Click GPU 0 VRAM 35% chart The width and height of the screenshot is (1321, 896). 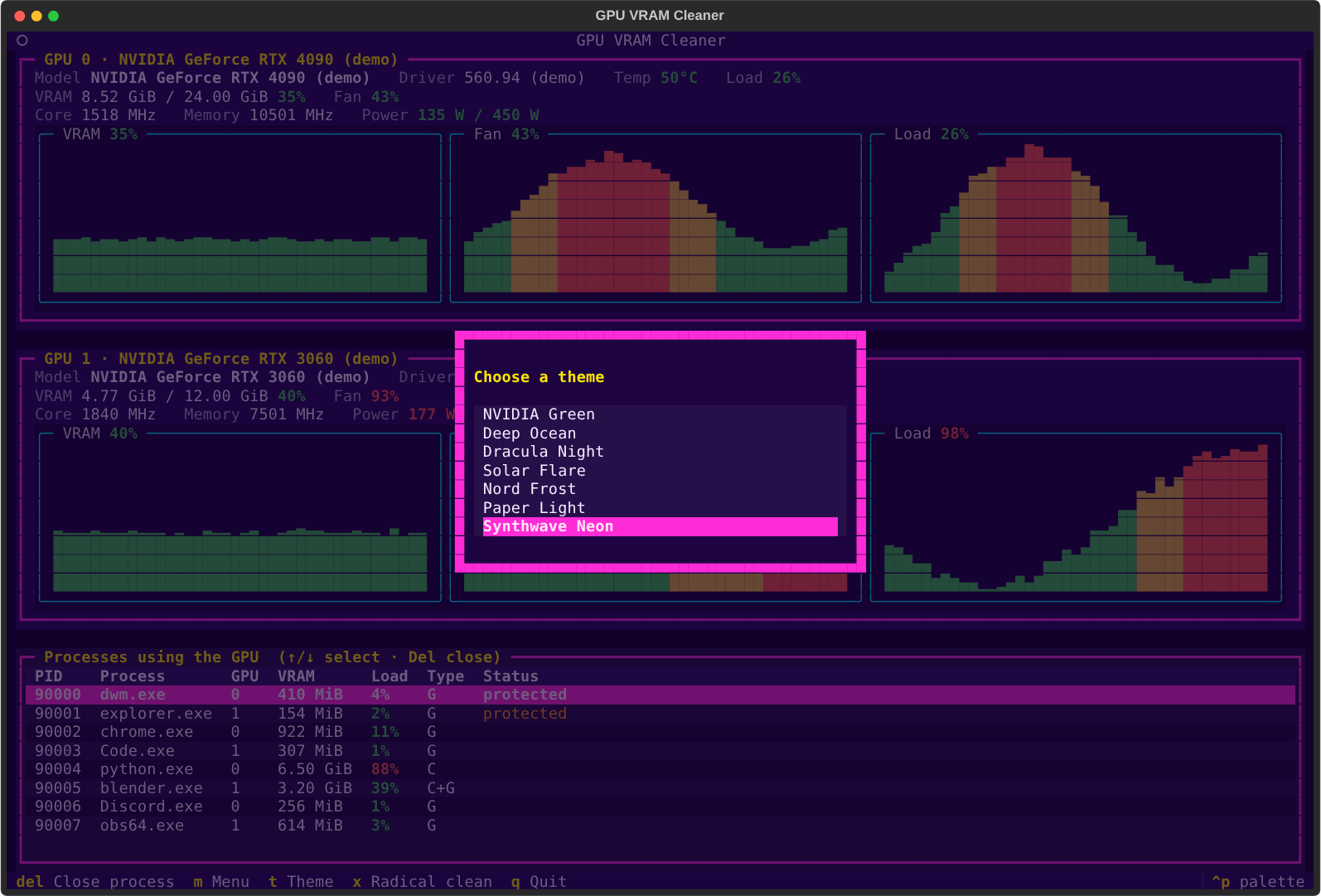coord(240,218)
